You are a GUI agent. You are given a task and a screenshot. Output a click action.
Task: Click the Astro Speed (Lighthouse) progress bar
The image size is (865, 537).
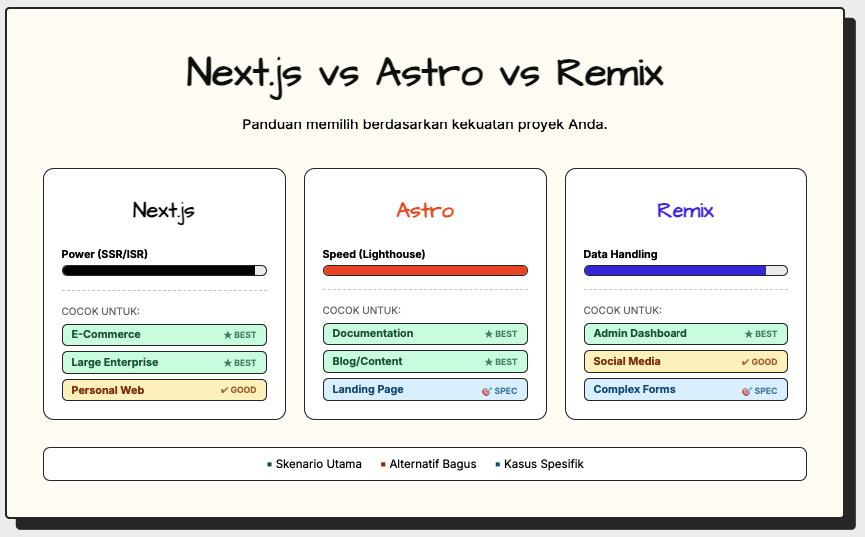(425, 270)
